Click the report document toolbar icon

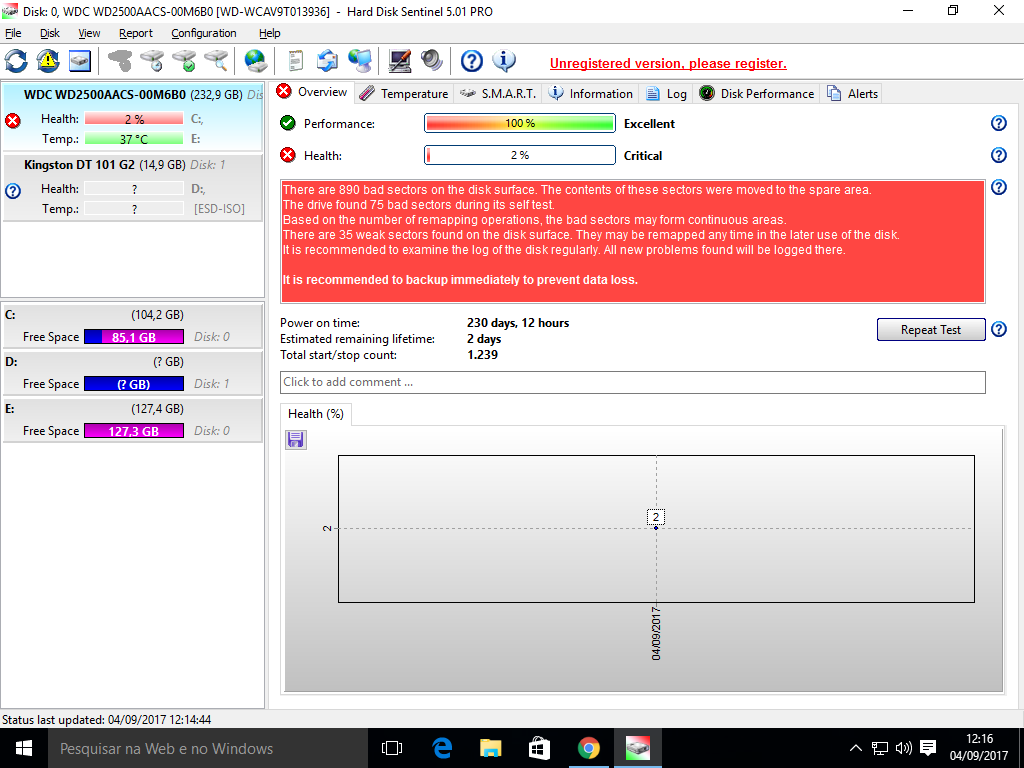[x=295, y=61]
